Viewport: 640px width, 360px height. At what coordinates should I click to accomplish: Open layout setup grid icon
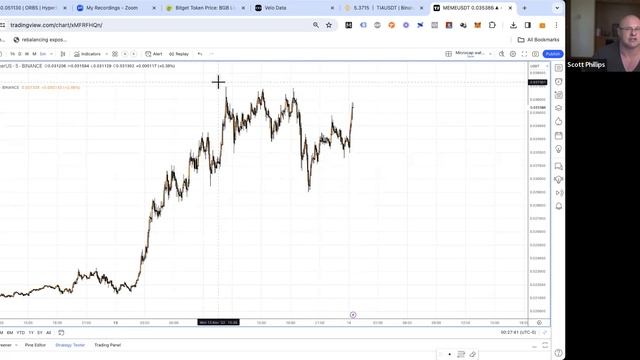(448, 54)
